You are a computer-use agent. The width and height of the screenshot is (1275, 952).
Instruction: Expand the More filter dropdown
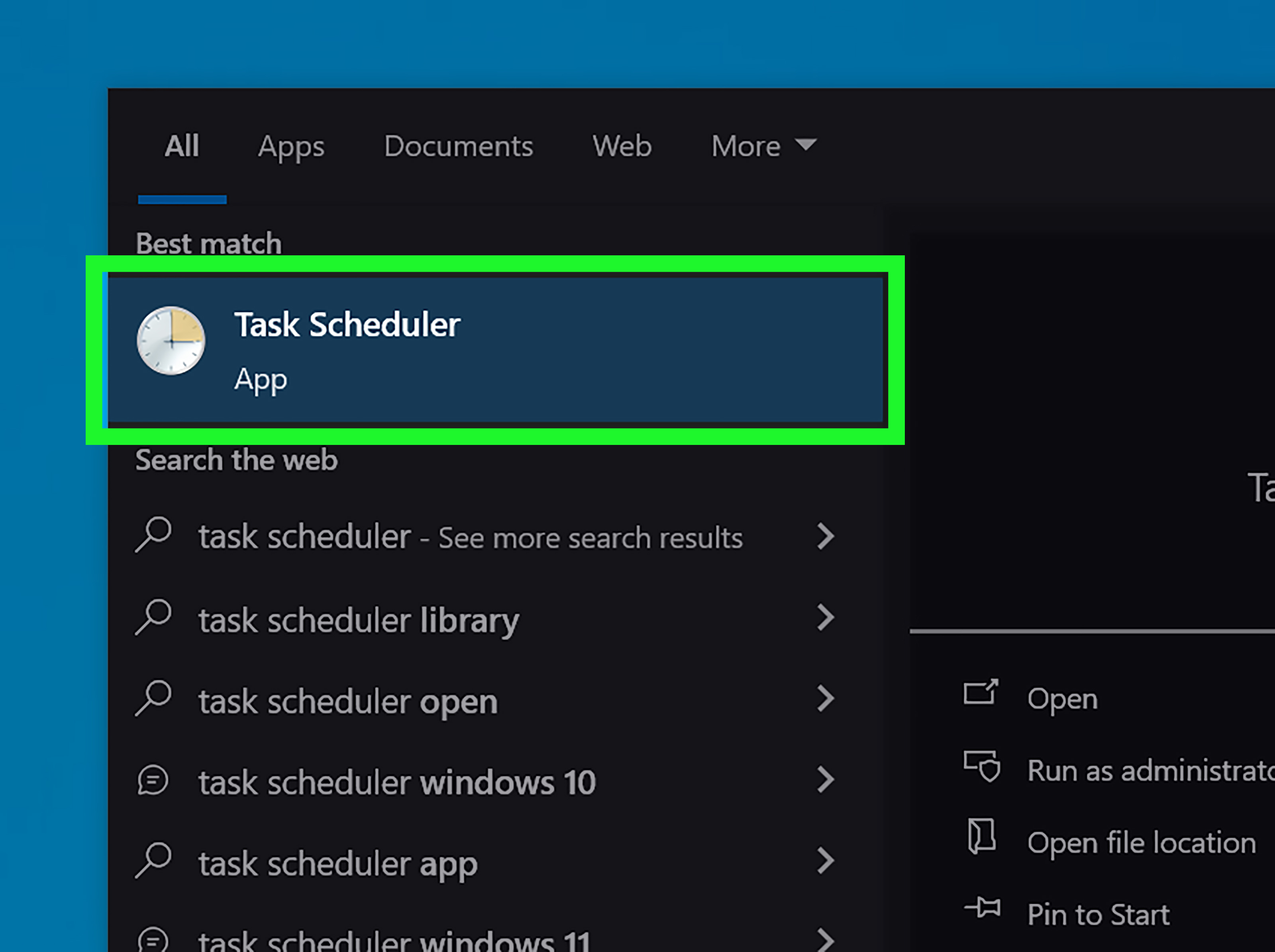pyautogui.click(x=764, y=146)
